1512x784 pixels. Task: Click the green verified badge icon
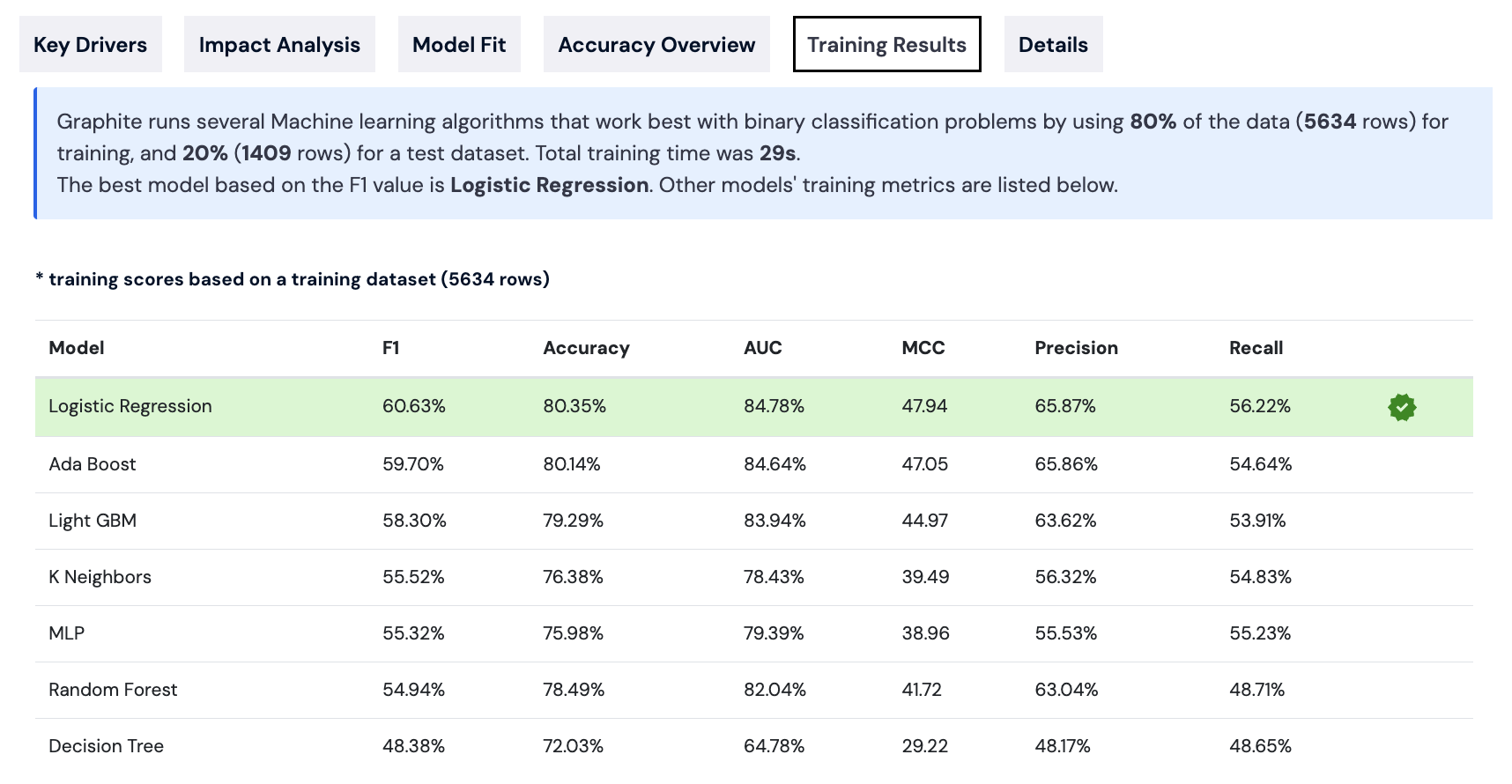pos(1401,407)
